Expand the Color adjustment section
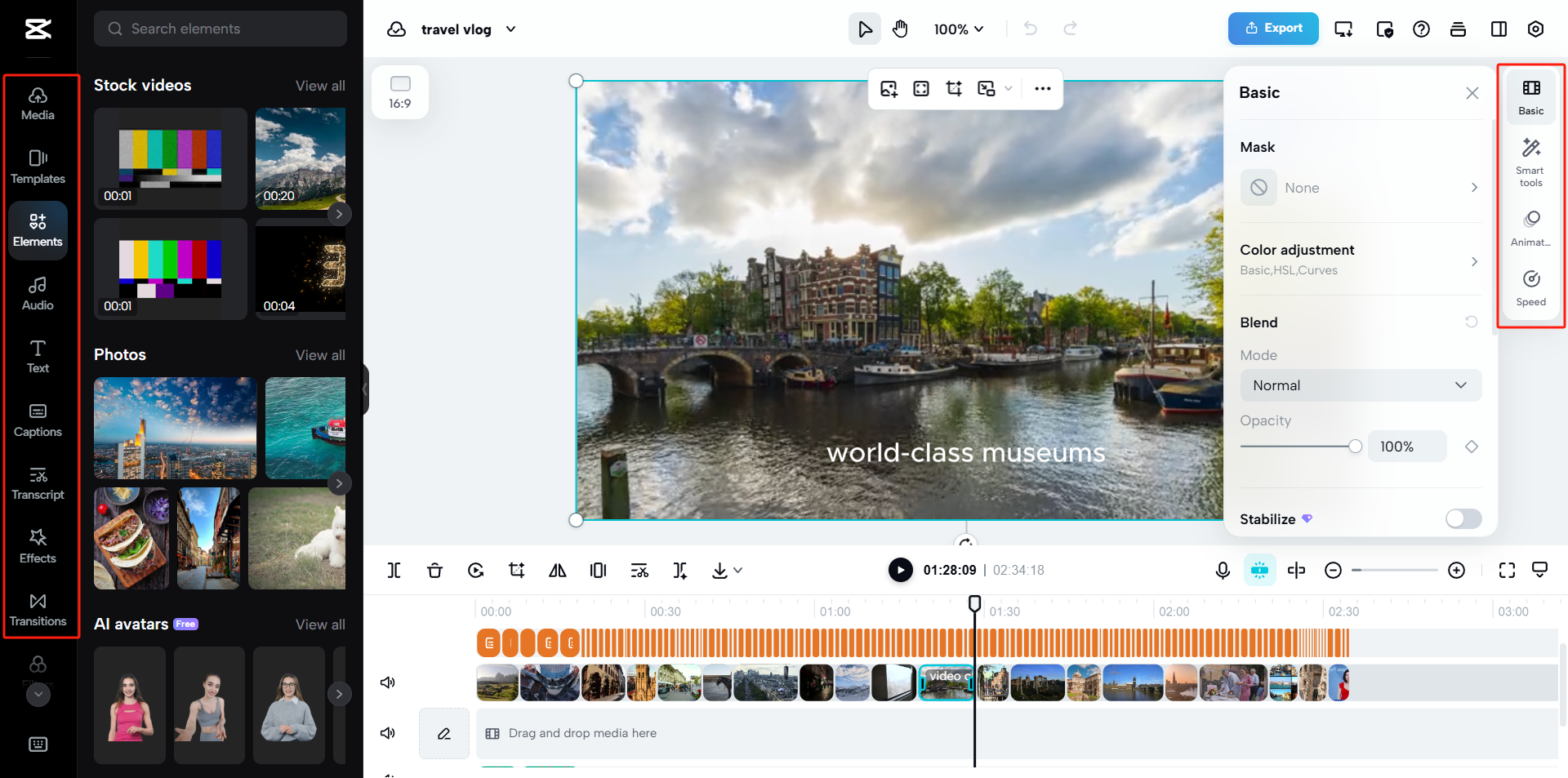This screenshot has width=1568, height=778. (1360, 260)
